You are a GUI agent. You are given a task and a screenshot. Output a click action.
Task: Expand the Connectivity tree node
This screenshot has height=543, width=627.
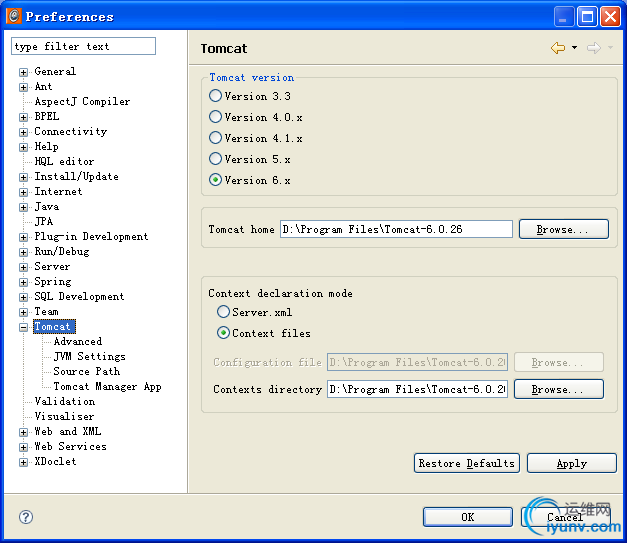coord(24,132)
